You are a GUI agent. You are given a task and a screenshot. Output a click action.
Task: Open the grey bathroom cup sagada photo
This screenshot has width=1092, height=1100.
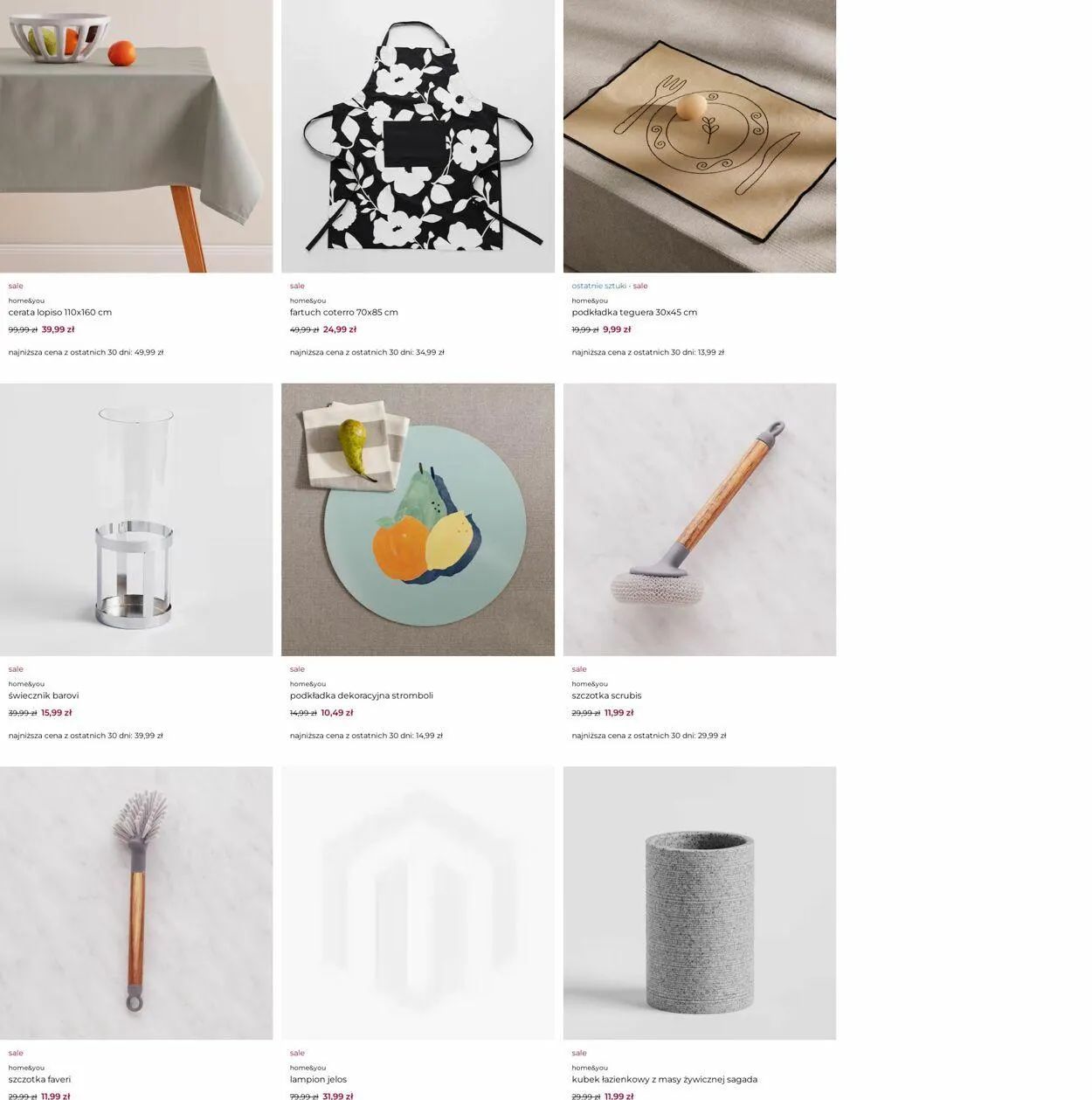pos(700,903)
